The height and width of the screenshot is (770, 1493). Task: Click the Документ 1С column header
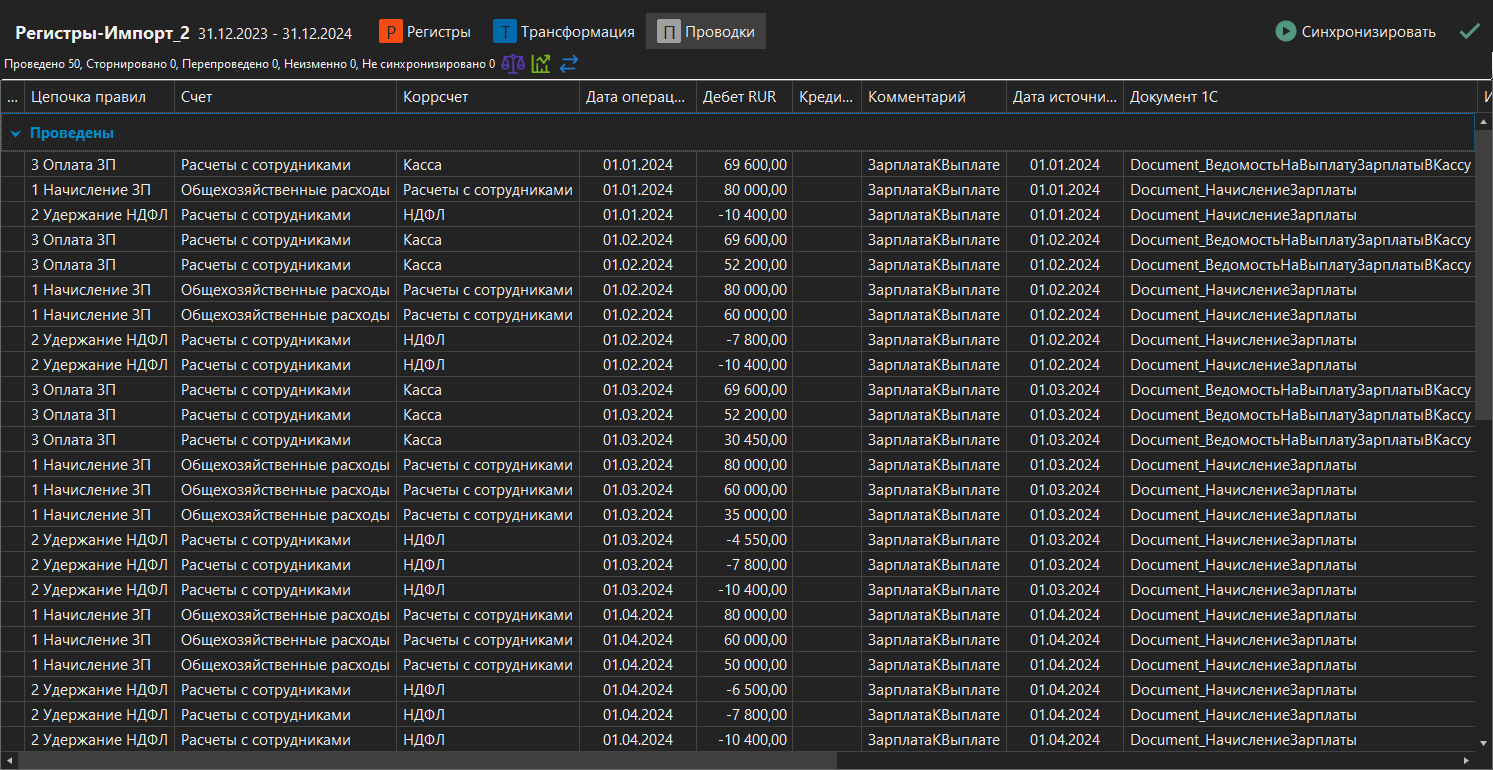(x=1173, y=97)
